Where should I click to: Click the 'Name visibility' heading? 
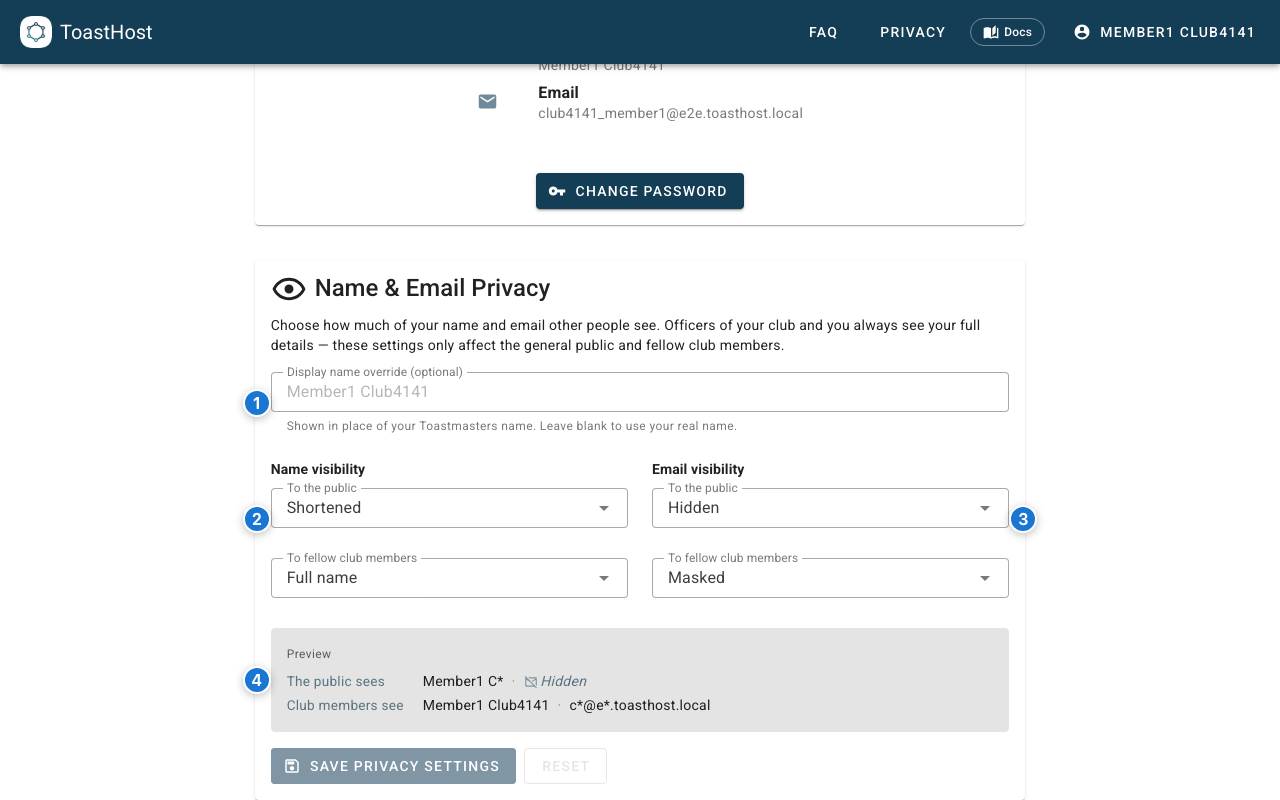pos(318,469)
